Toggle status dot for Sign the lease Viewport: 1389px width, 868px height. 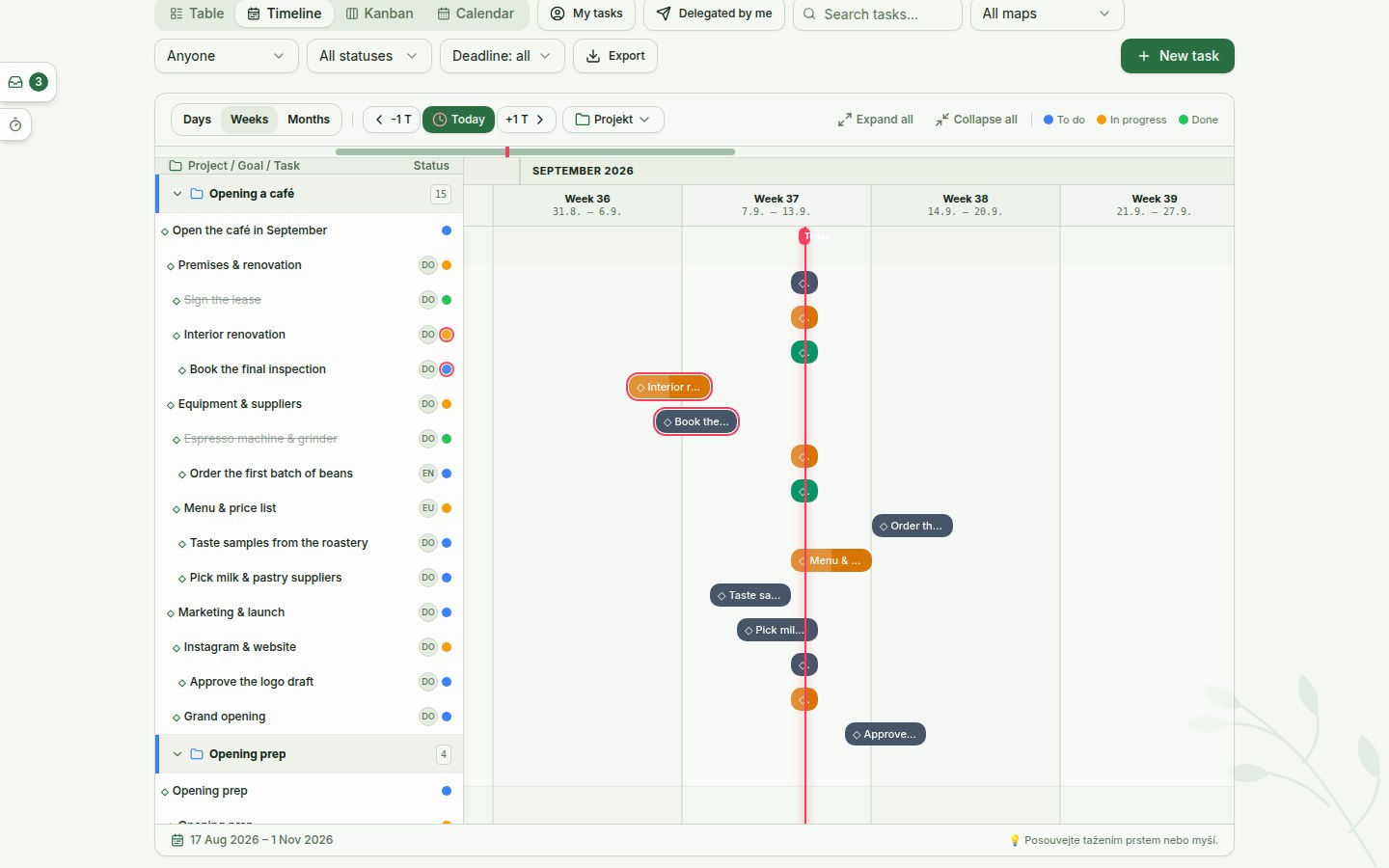[447, 300]
